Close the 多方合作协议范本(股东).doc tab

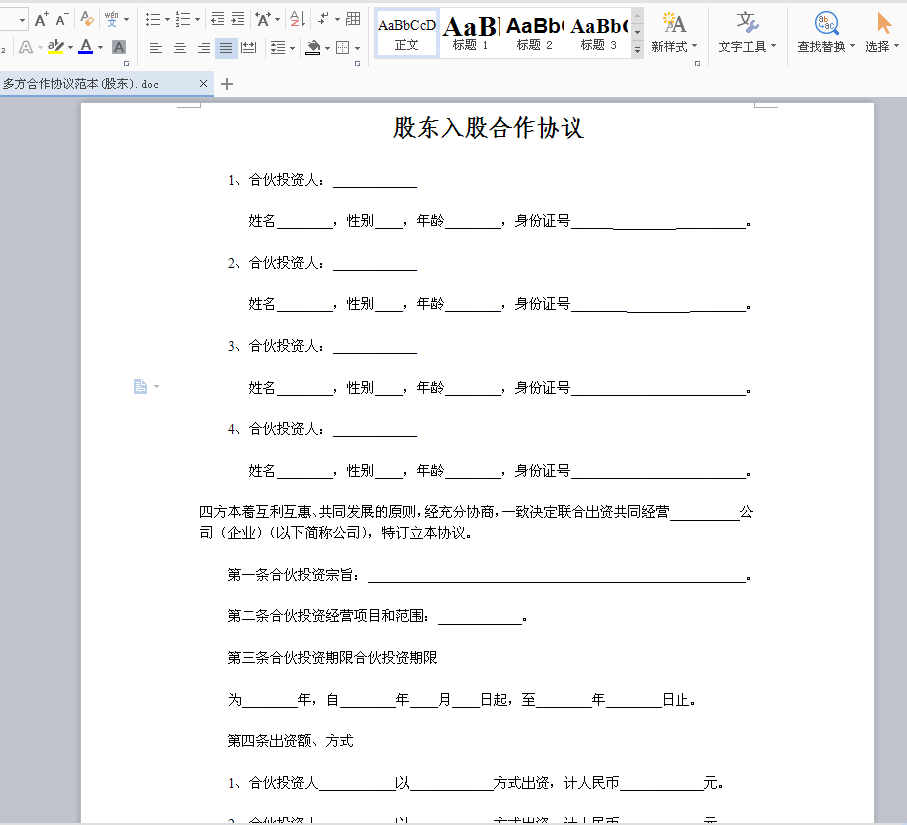203,84
